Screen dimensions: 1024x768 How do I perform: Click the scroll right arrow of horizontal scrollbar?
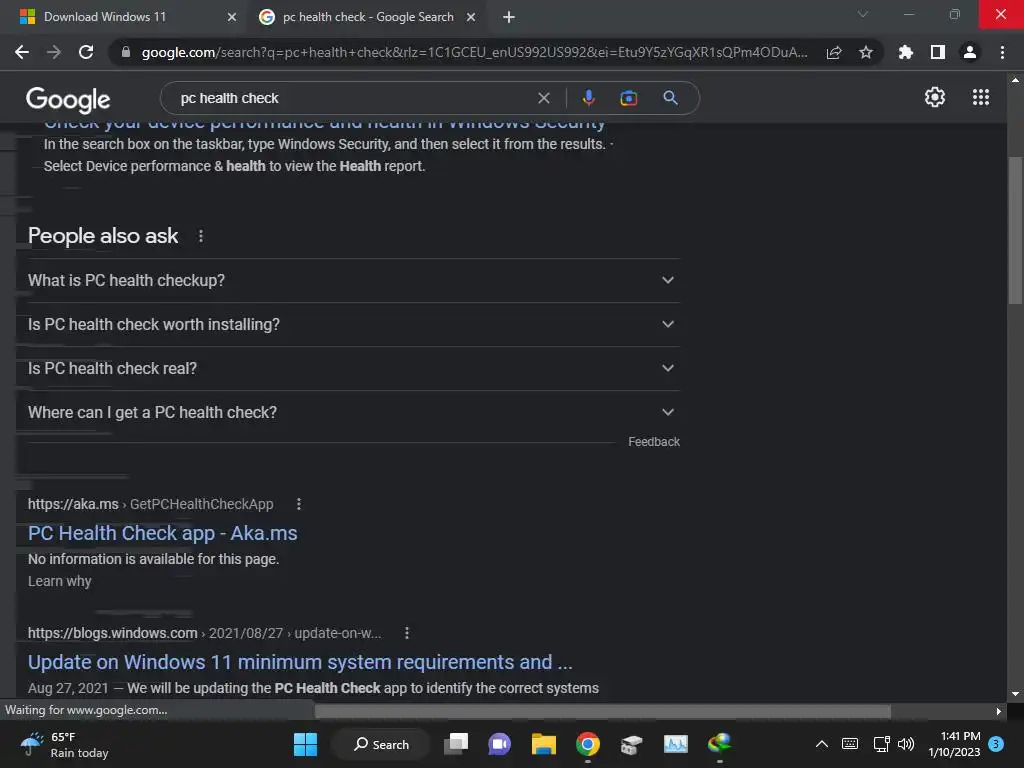click(999, 711)
